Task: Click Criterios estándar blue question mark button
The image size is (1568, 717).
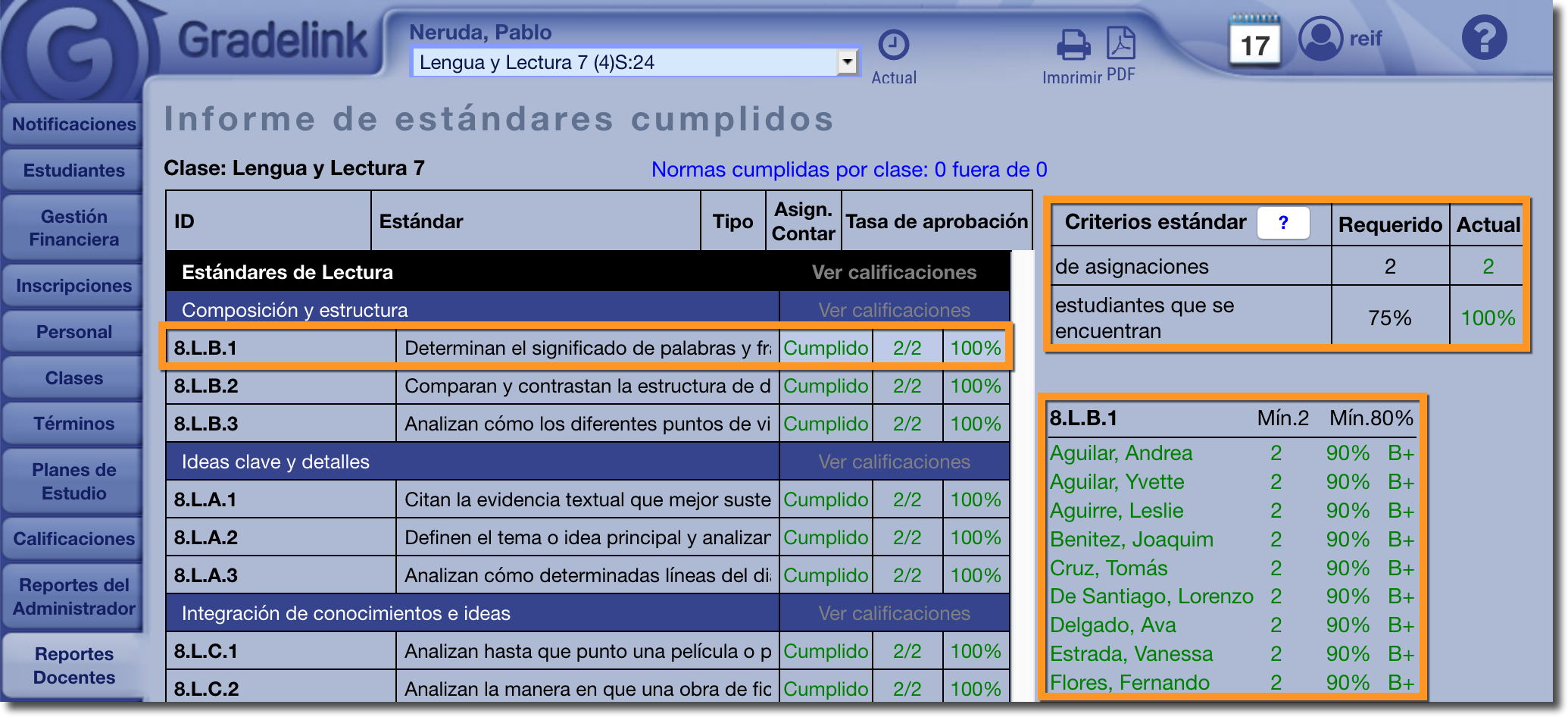Action: [1282, 223]
